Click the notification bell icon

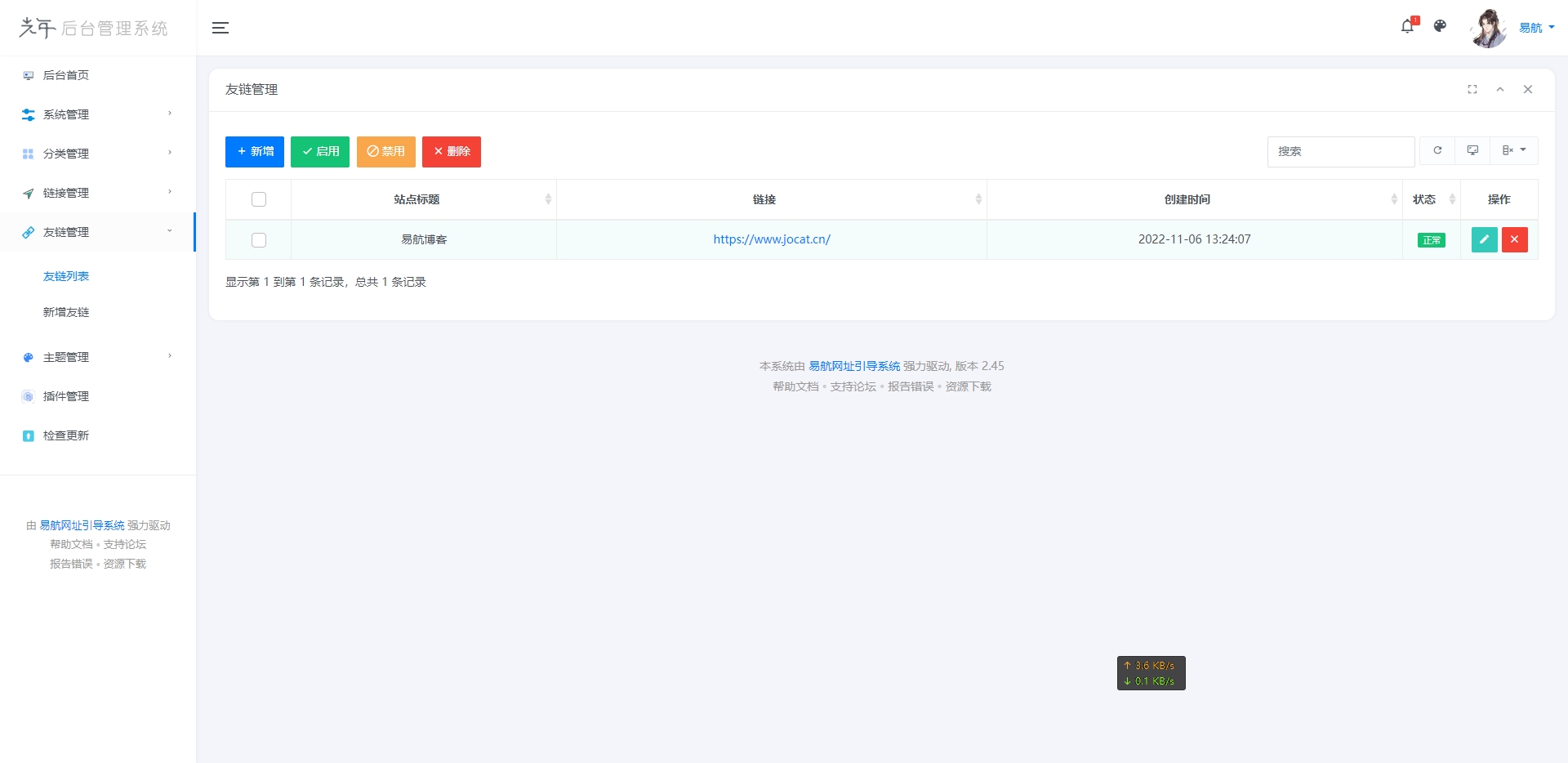(x=1407, y=27)
